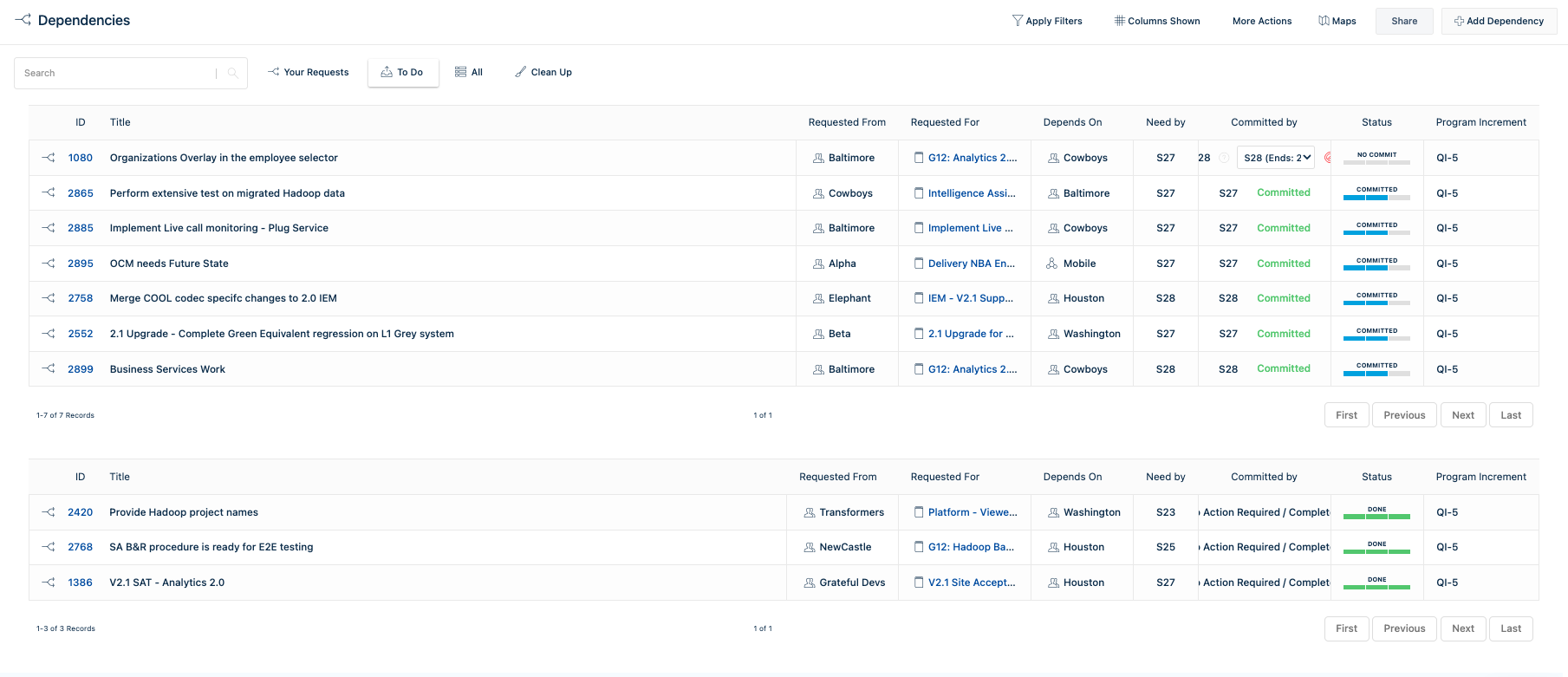Viewport: 1568px width, 677px height.
Task: Click dependency icon beside ID 2420
Action: click(49, 512)
